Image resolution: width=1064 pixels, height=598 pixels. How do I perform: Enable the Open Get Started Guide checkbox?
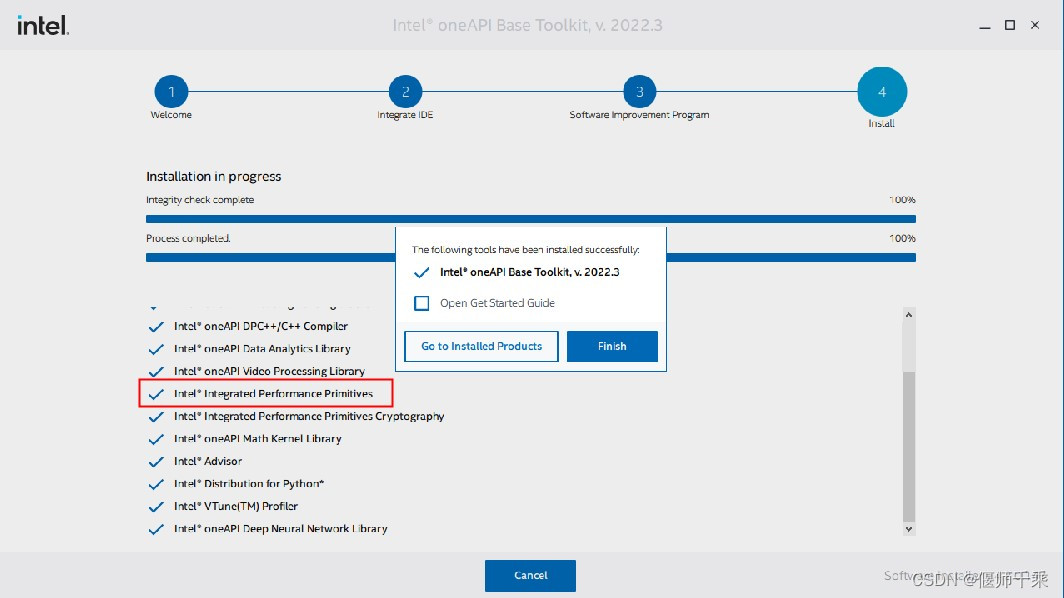pyautogui.click(x=421, y=302)
